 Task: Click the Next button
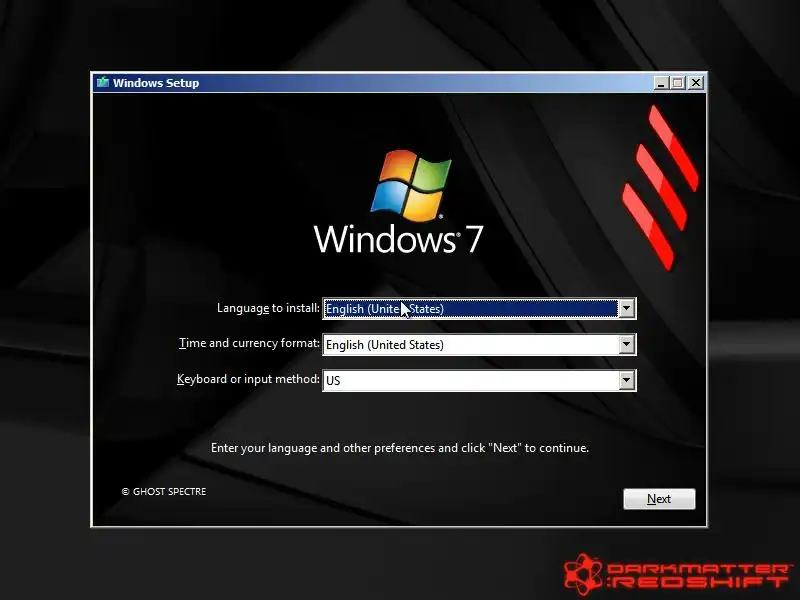[659, 498]
